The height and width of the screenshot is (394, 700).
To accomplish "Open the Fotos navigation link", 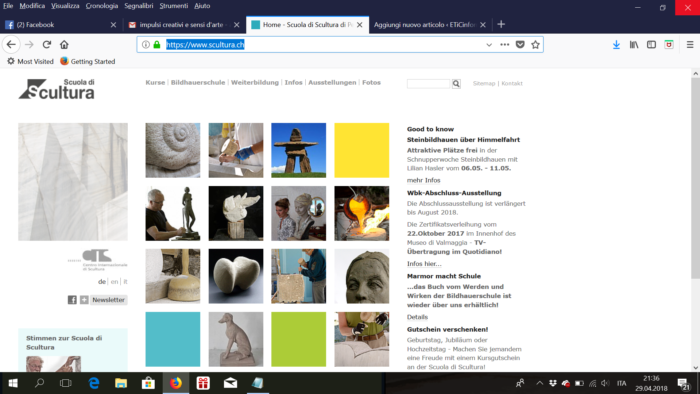I will tap(371, 83).
